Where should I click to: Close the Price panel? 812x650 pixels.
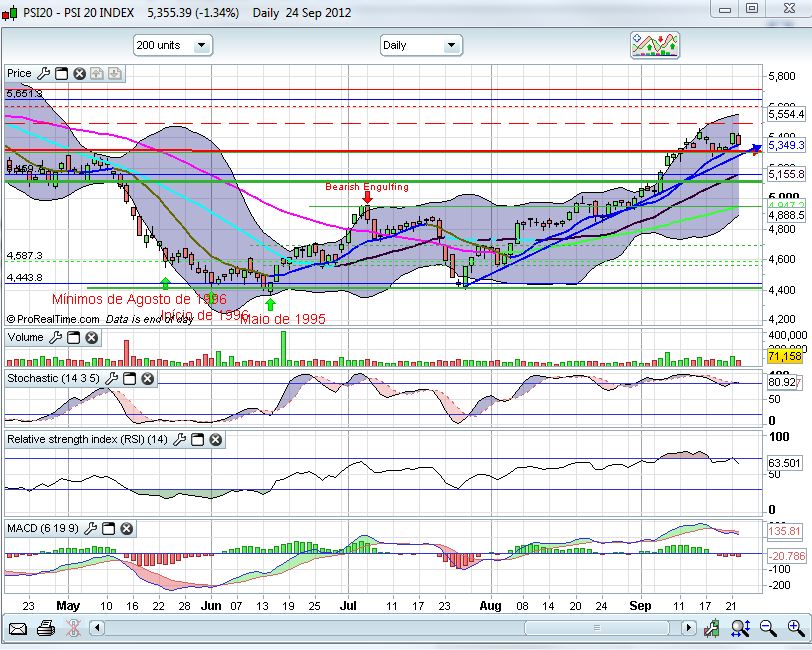click(x=79, y=74)
